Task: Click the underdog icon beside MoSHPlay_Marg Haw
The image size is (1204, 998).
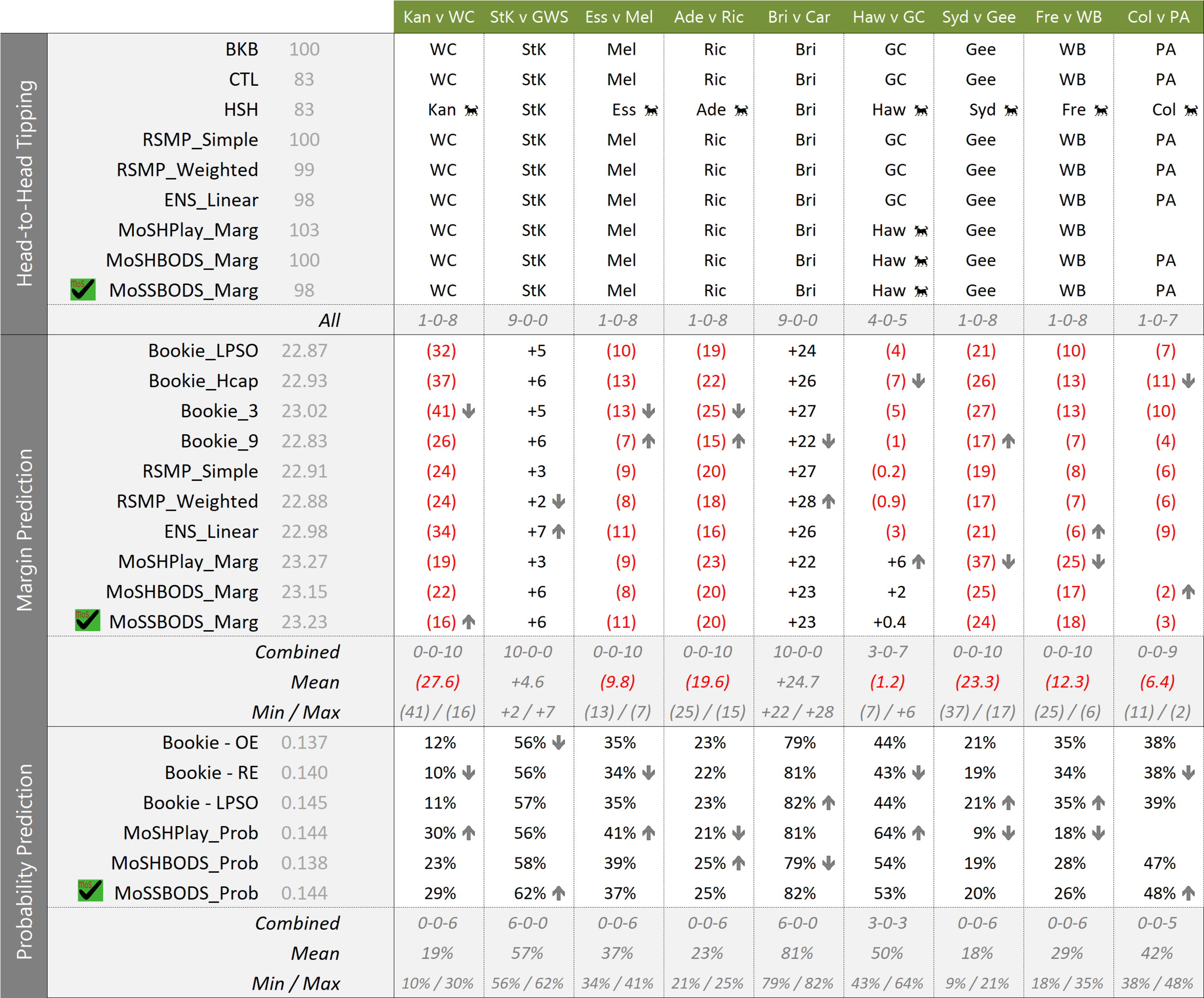Action: tap(921, 231)
